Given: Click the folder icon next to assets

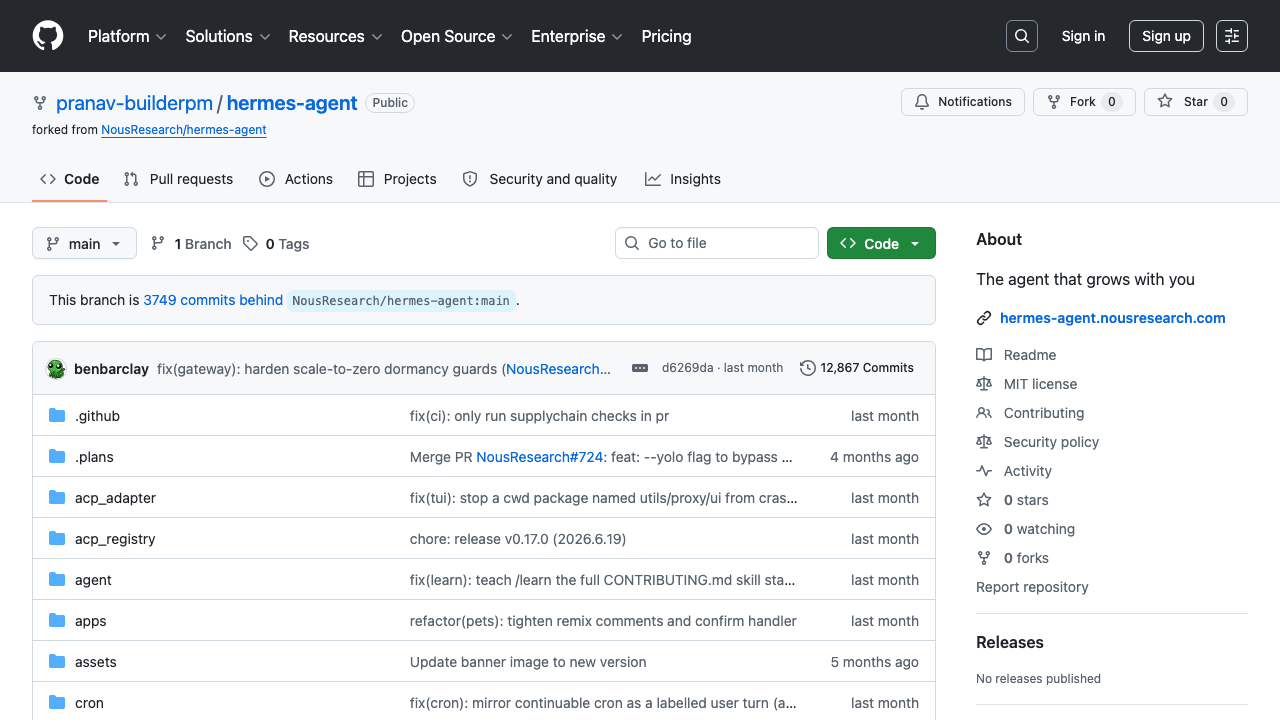Looking at the screenshot, I should 57,662.
